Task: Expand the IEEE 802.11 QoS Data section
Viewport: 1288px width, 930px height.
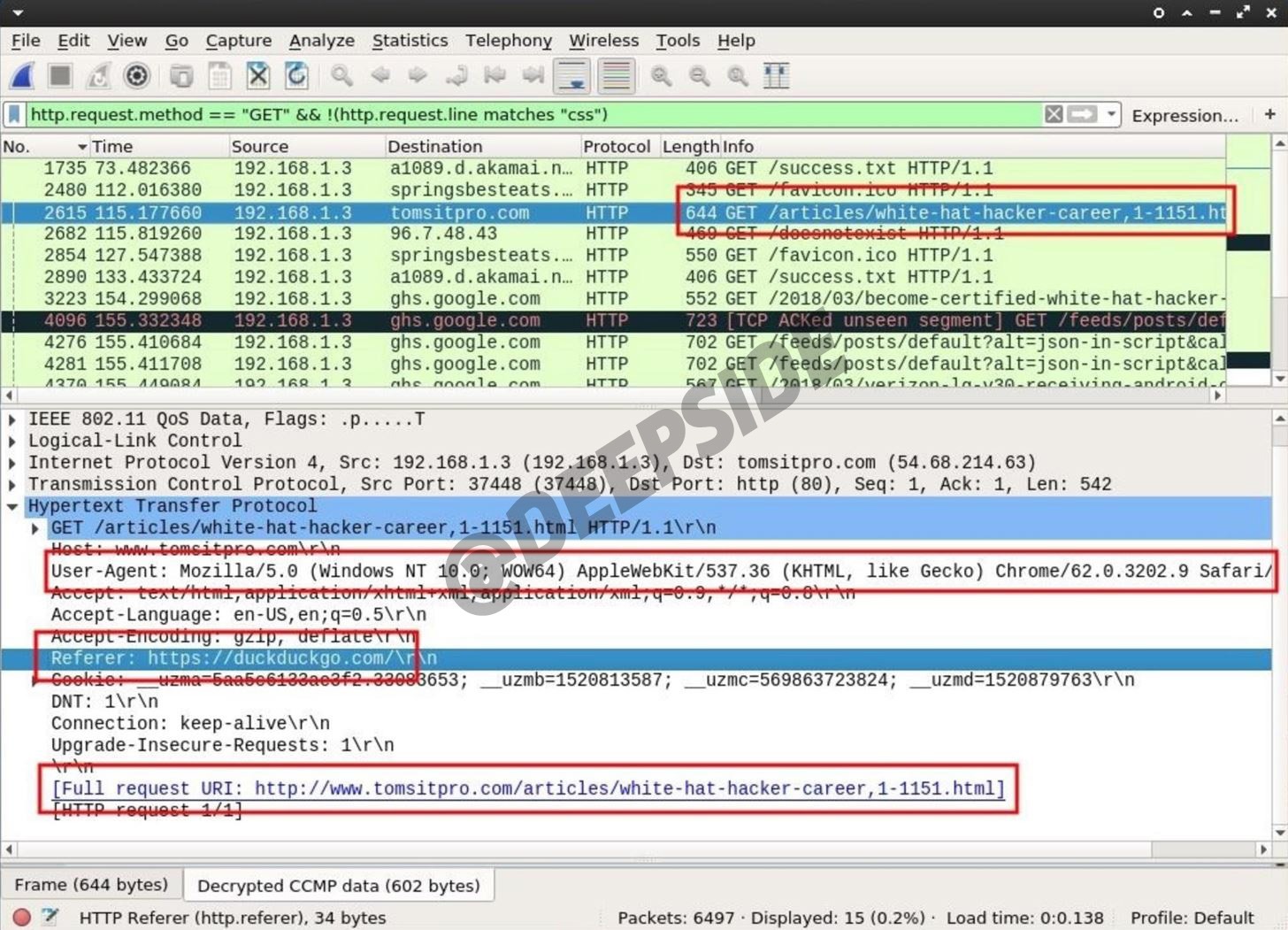Action: point(12,419)
